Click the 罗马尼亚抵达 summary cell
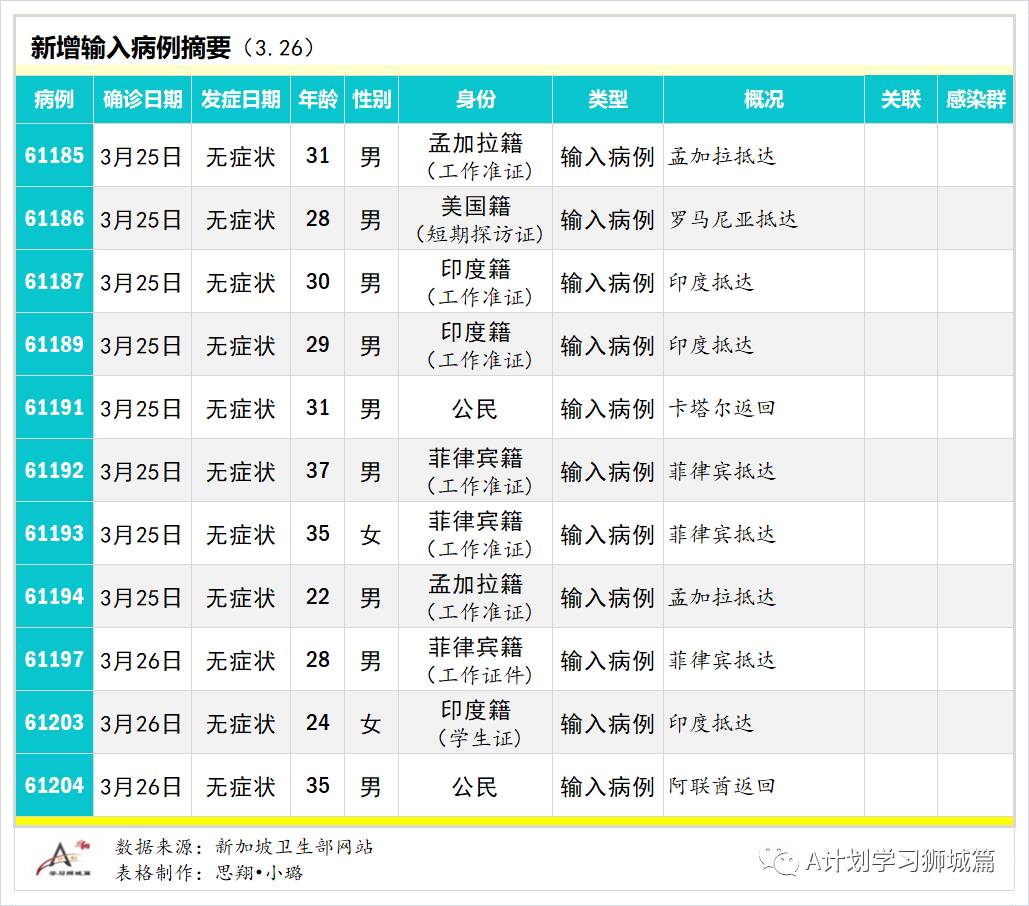 735,219
